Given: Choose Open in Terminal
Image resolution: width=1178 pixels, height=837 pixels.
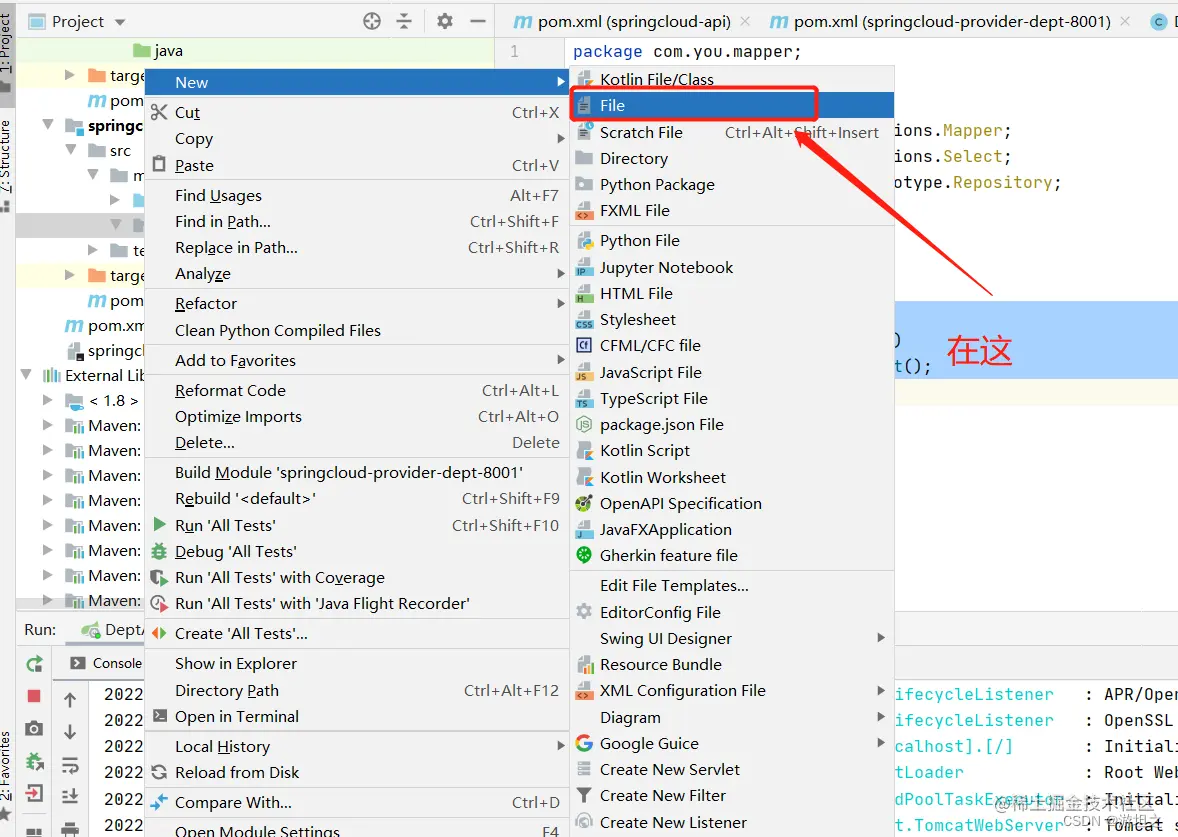Looking at the screenshot, I should (x=357, y=717).
